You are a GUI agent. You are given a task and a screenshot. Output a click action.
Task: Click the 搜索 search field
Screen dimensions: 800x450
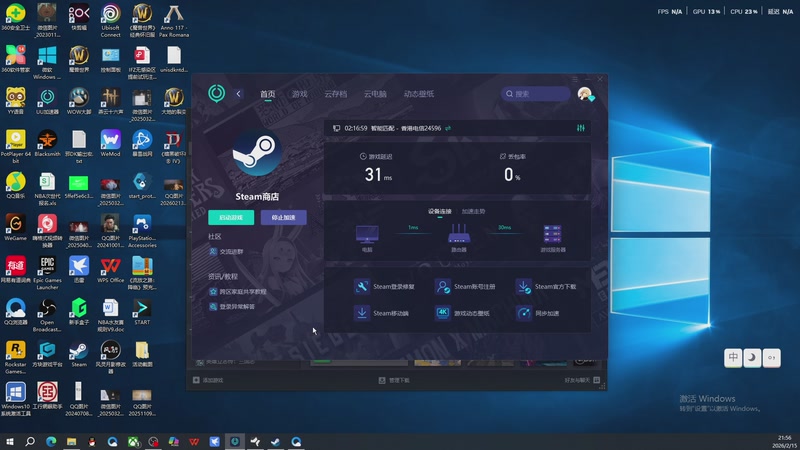pos(535,94)
